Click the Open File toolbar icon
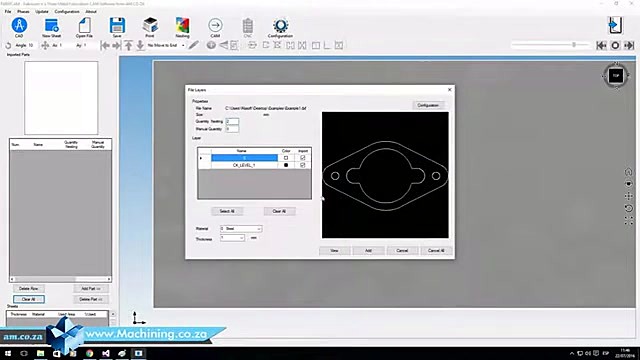This screenshot has height=360, width=640. pos(84,25)
